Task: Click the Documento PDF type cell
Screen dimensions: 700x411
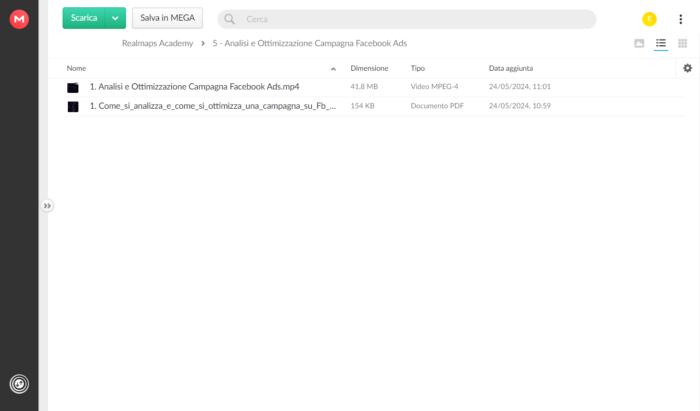Action: [x=437, y=106]
